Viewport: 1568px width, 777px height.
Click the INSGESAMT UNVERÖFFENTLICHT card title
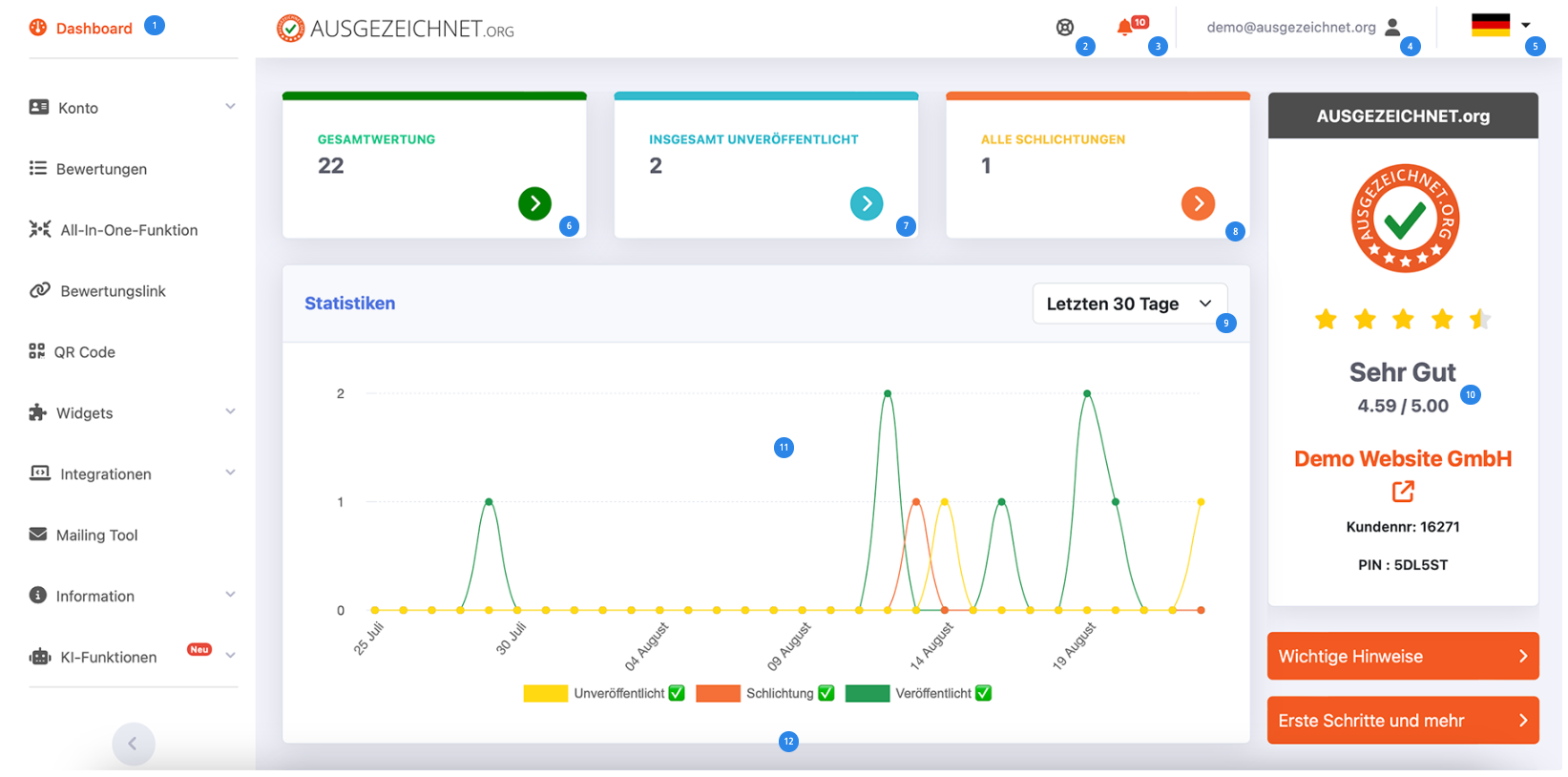[754, 139]
